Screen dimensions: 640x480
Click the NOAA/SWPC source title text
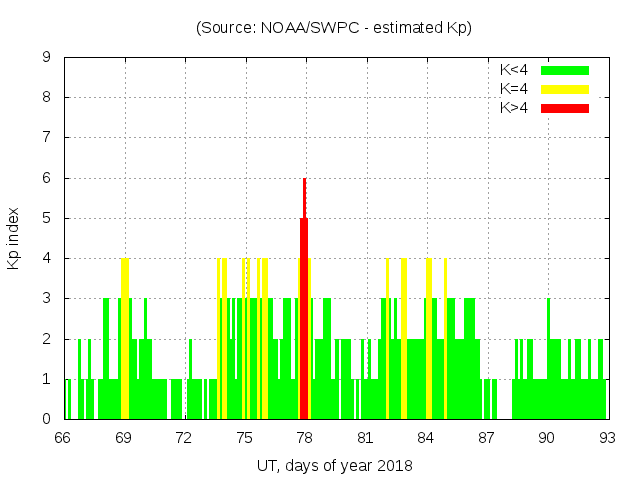pos(334,28)
